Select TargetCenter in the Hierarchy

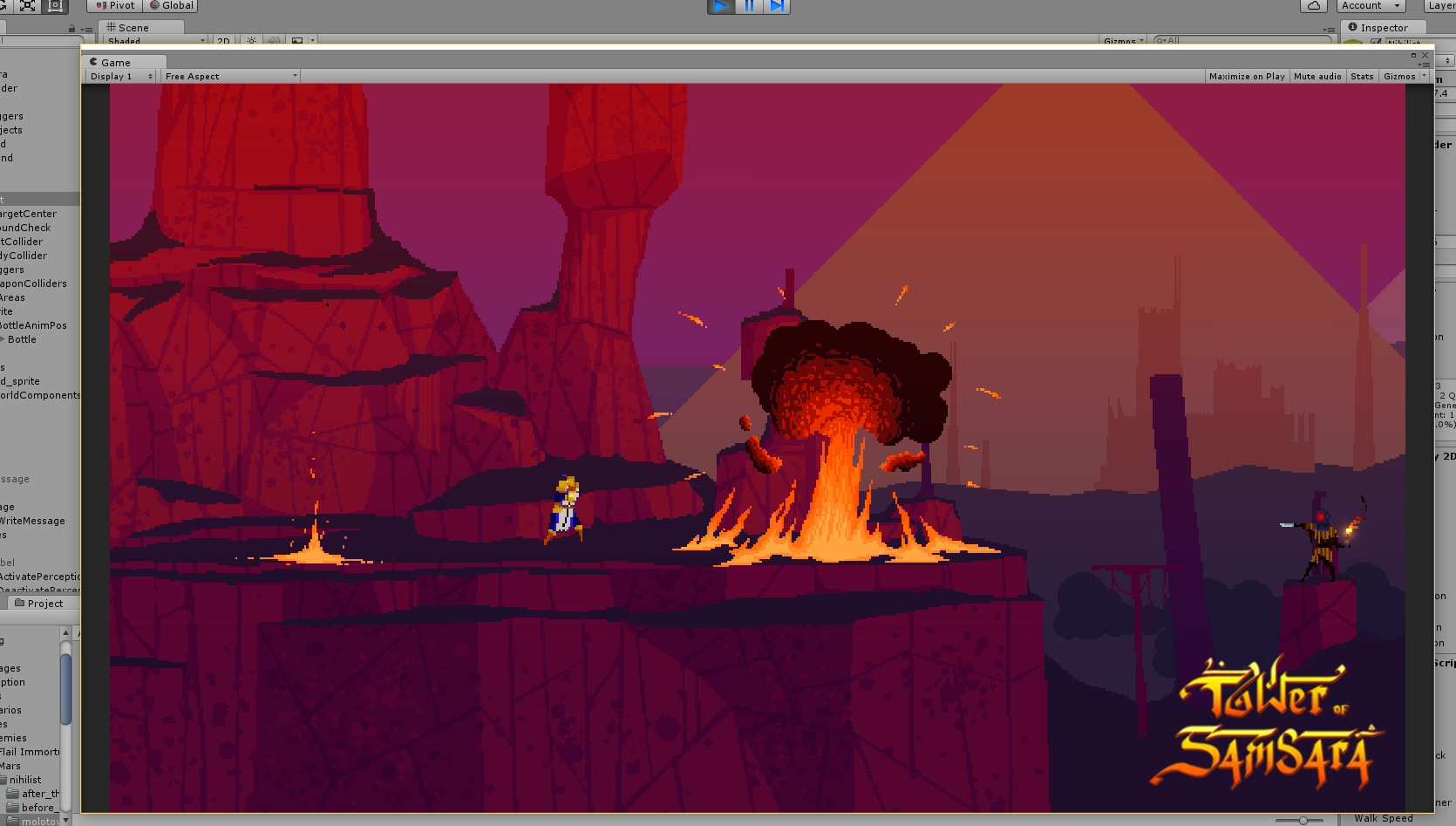click(28, 214)
